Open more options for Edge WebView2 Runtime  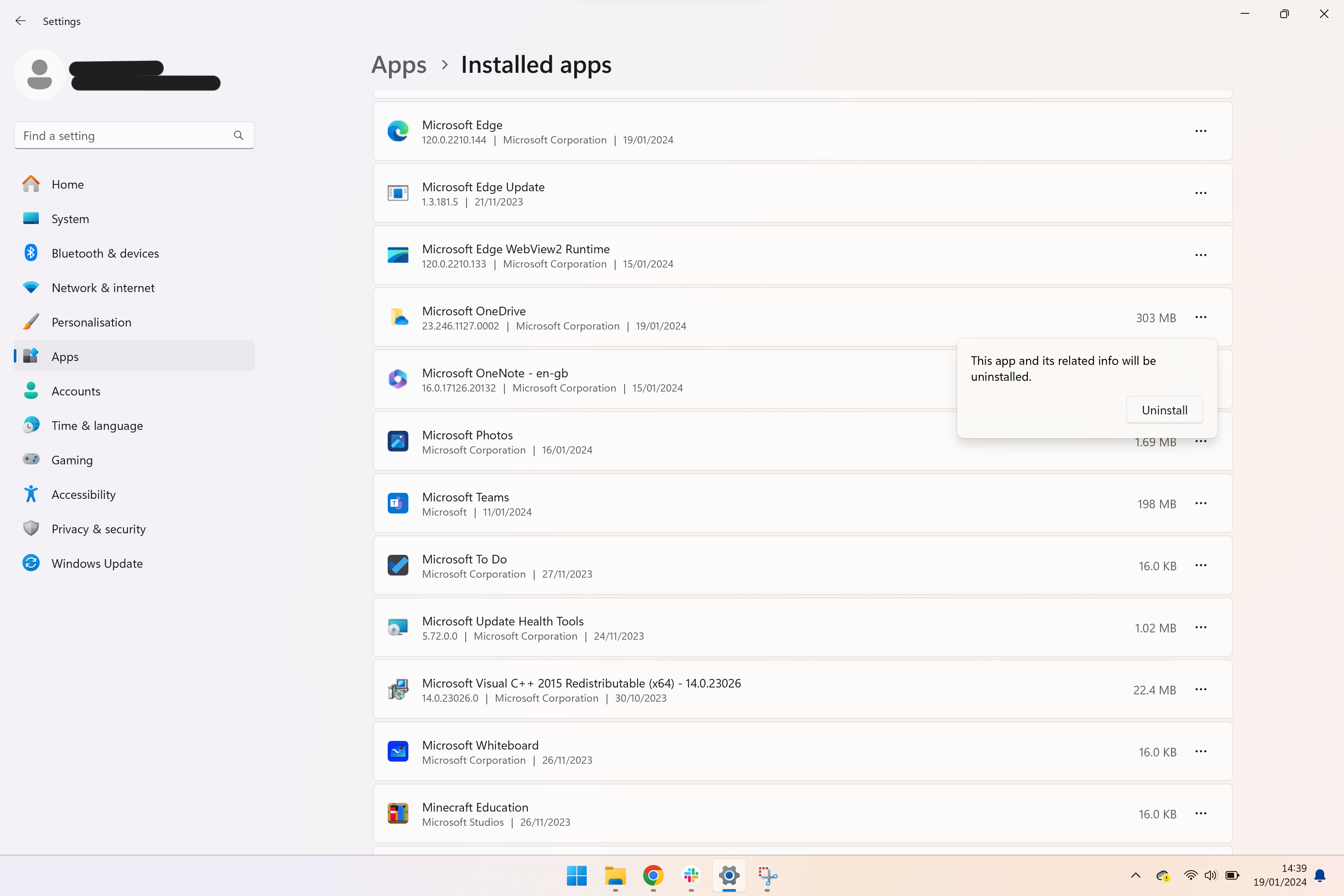click(x=1201, y=255)
